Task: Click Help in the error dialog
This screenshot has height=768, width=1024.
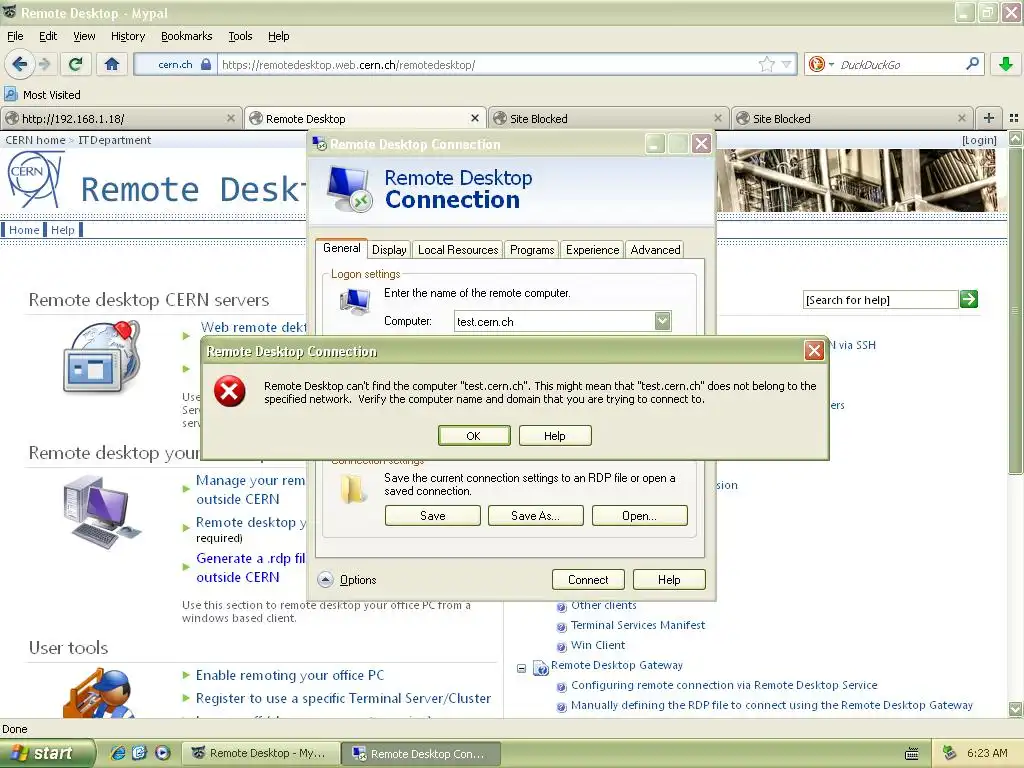Action: click(554, 436)
